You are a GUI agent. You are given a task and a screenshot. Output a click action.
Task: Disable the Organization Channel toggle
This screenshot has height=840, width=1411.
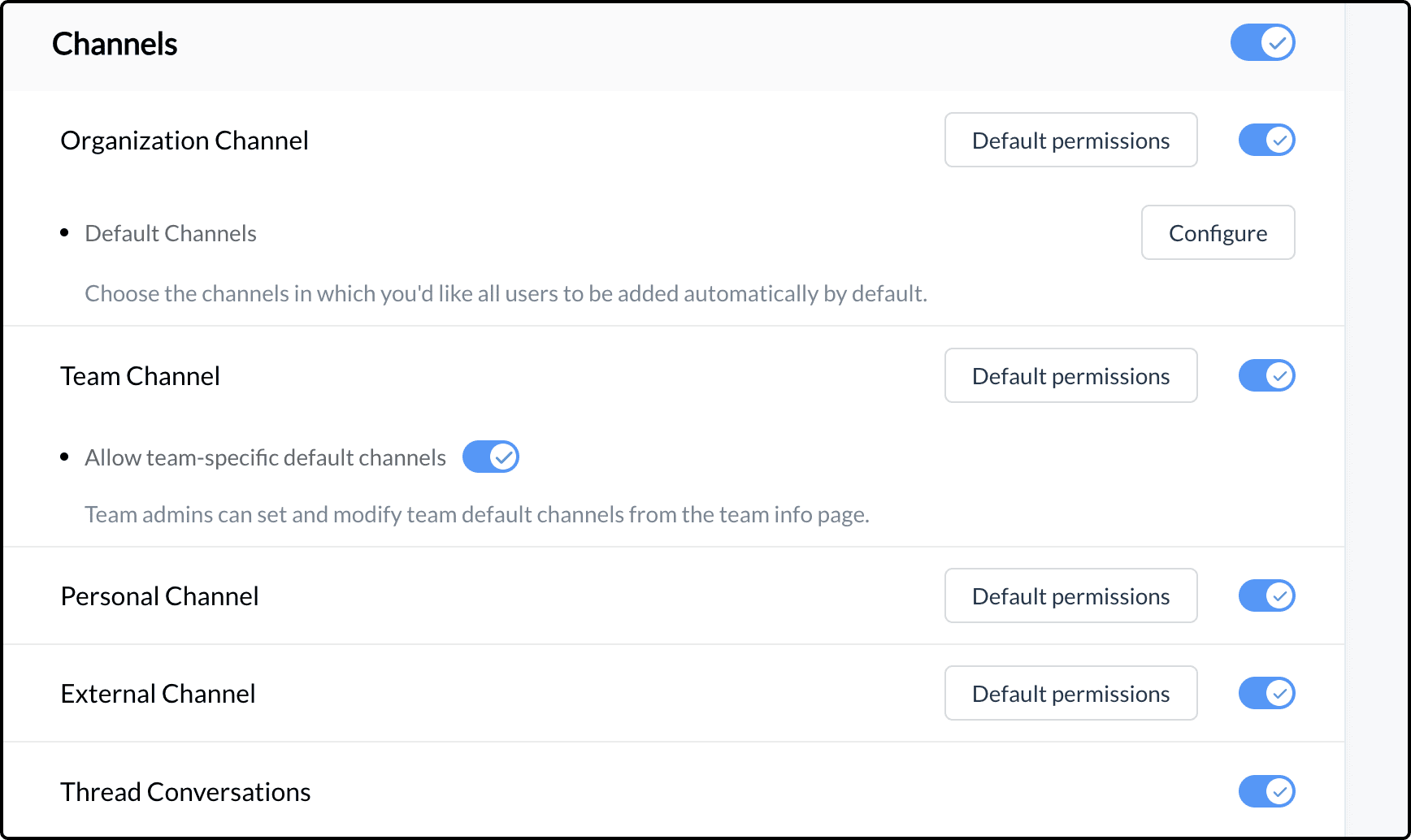(x=1266, y=140)
